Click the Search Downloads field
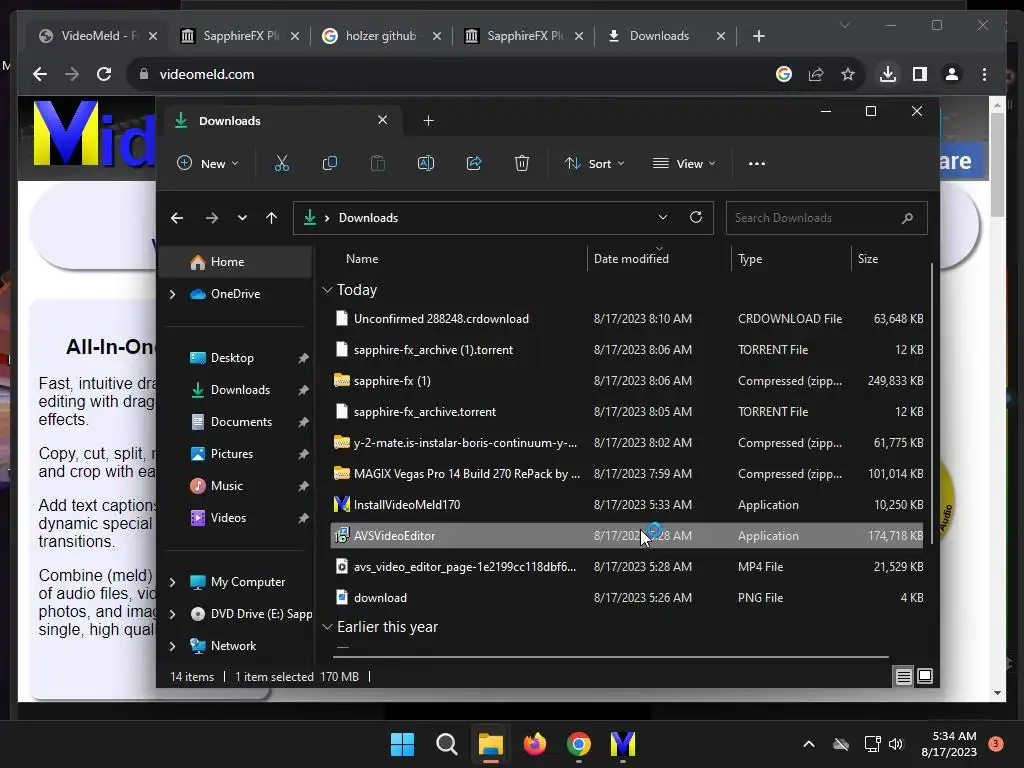Viewport: 1024px width, 768px height. [826, 218]
